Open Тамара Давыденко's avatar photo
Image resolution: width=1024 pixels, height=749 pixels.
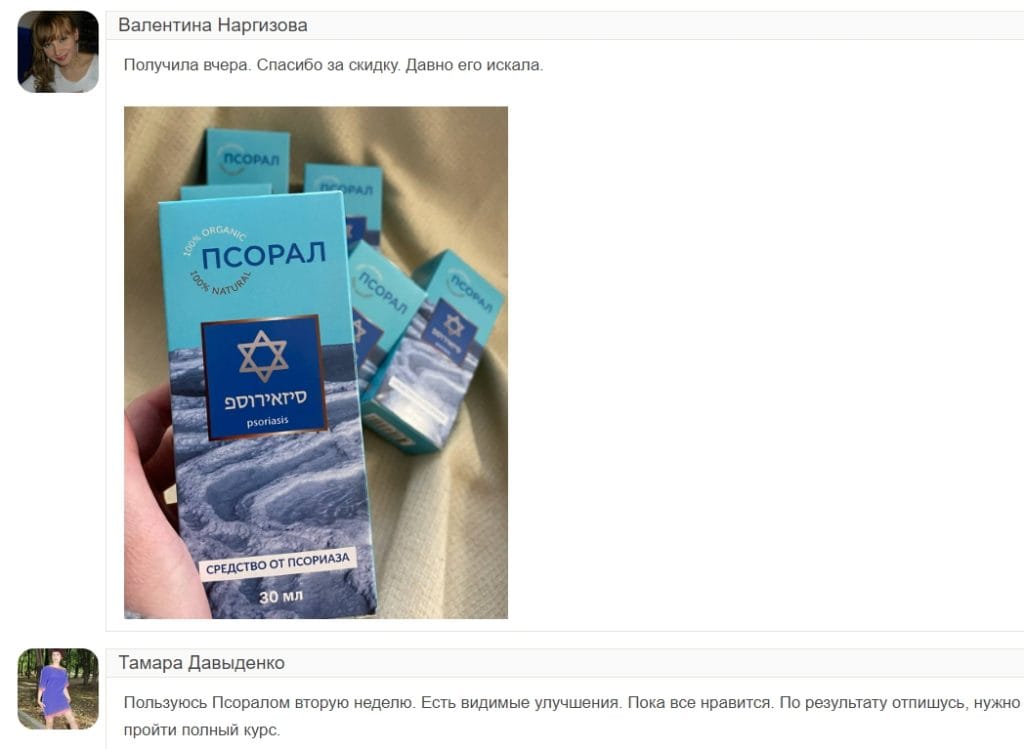click(58, 689)
